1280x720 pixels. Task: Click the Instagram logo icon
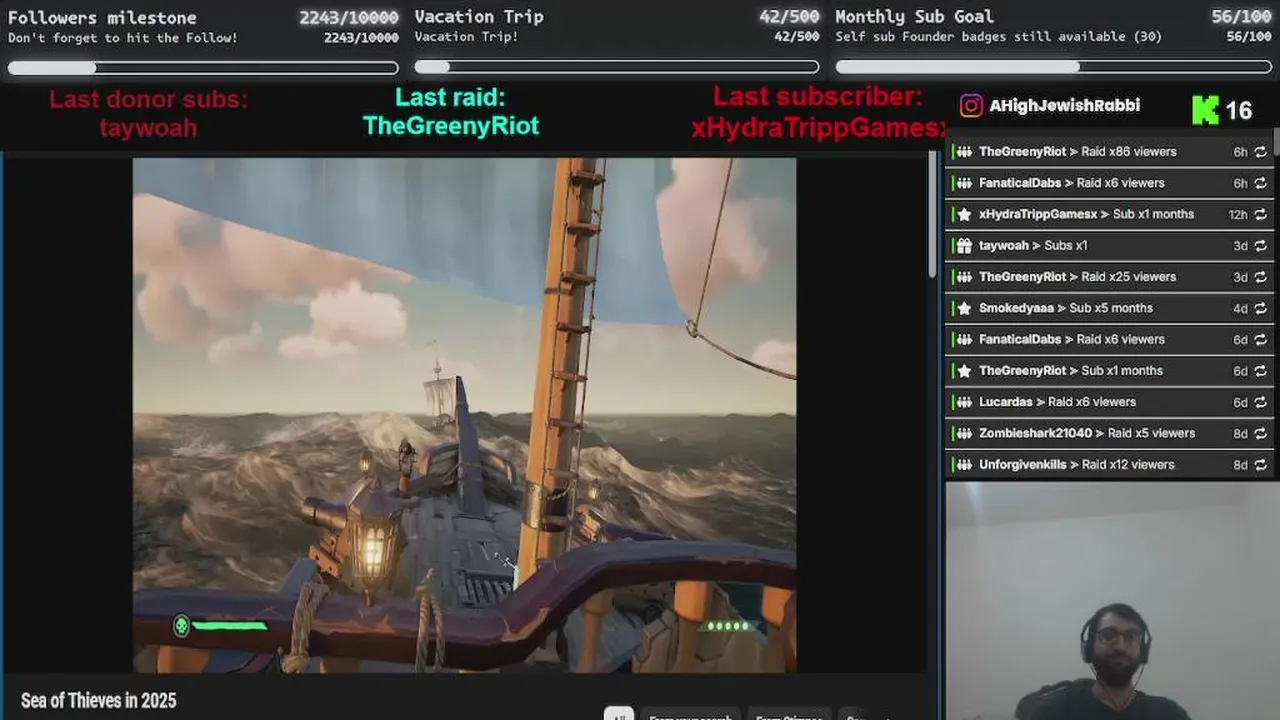[971, 106]
